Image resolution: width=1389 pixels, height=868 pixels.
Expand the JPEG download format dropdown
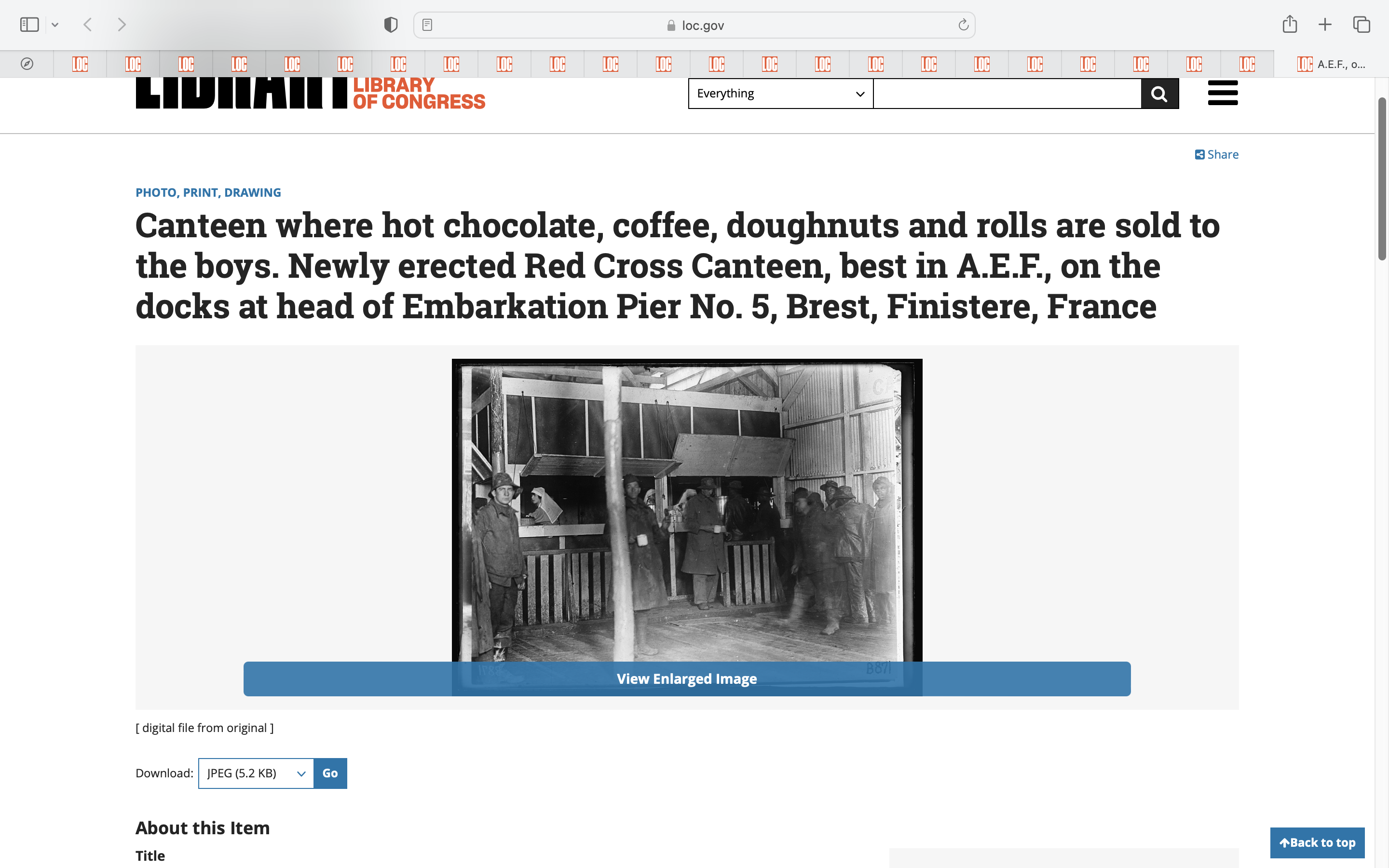pyautogui.click(x=256, y=773)
